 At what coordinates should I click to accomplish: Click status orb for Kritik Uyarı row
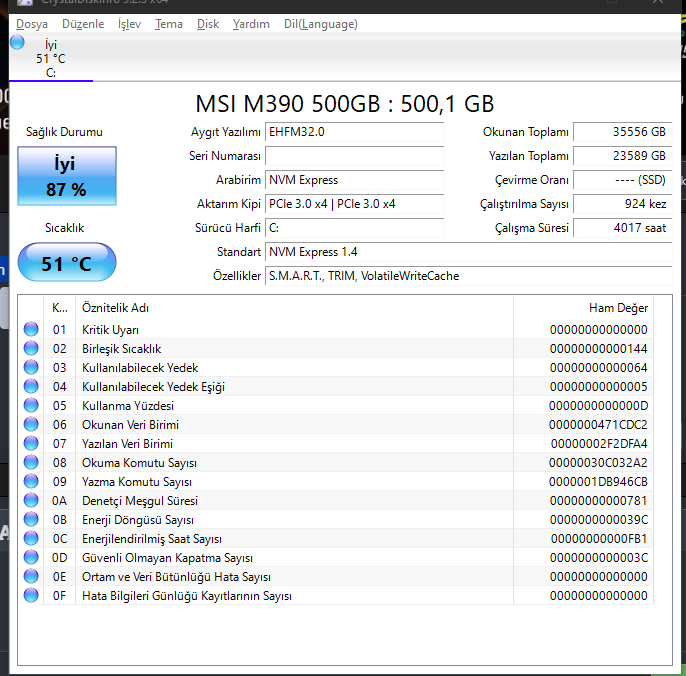31,329
